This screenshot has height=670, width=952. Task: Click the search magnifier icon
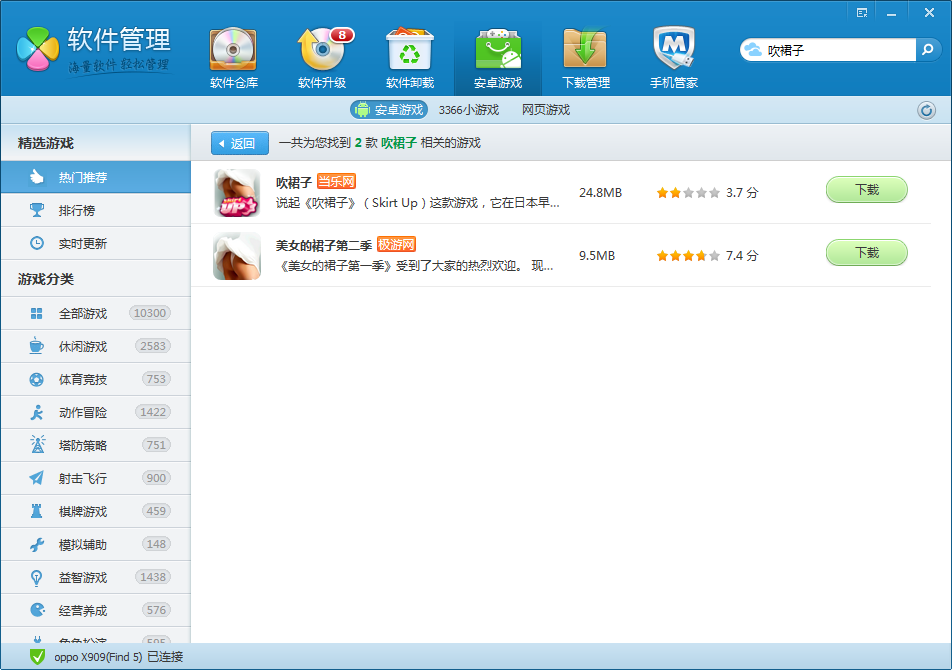[927, 48]
